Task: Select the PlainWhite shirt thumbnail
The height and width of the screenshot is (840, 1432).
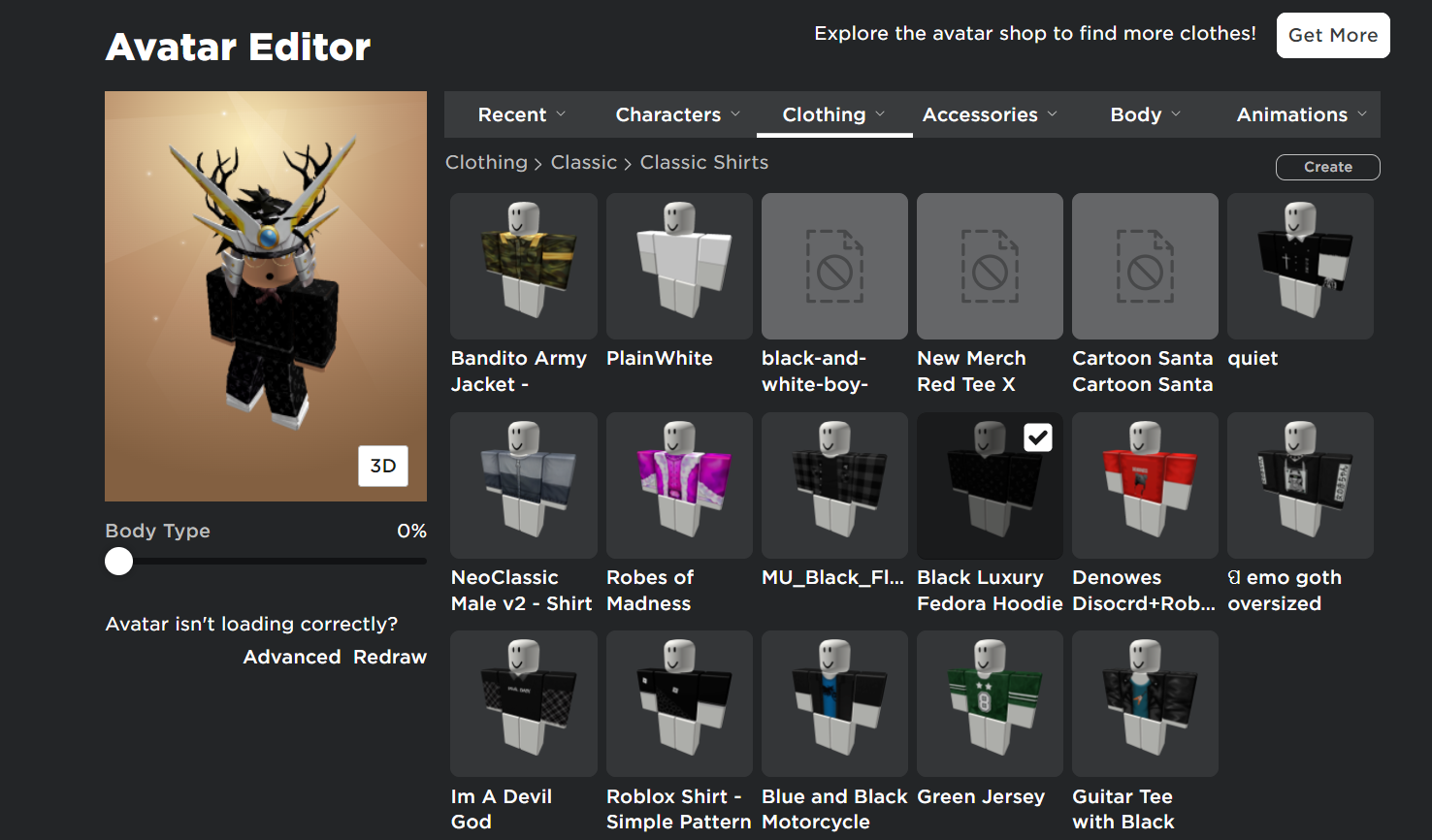Action: point(679,266)
